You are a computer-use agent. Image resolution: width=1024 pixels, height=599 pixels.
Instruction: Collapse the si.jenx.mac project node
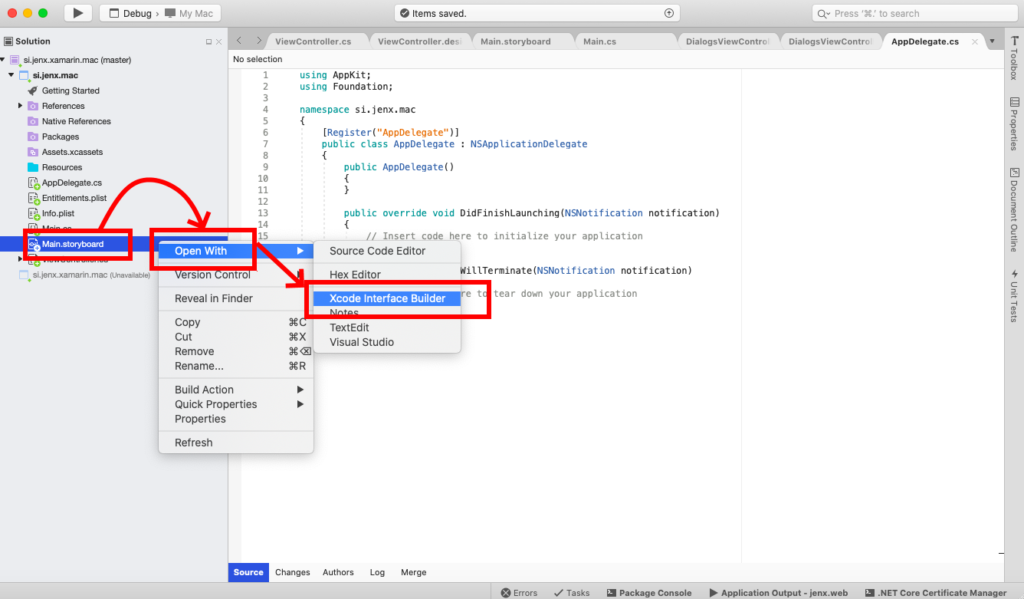[11, 75]
